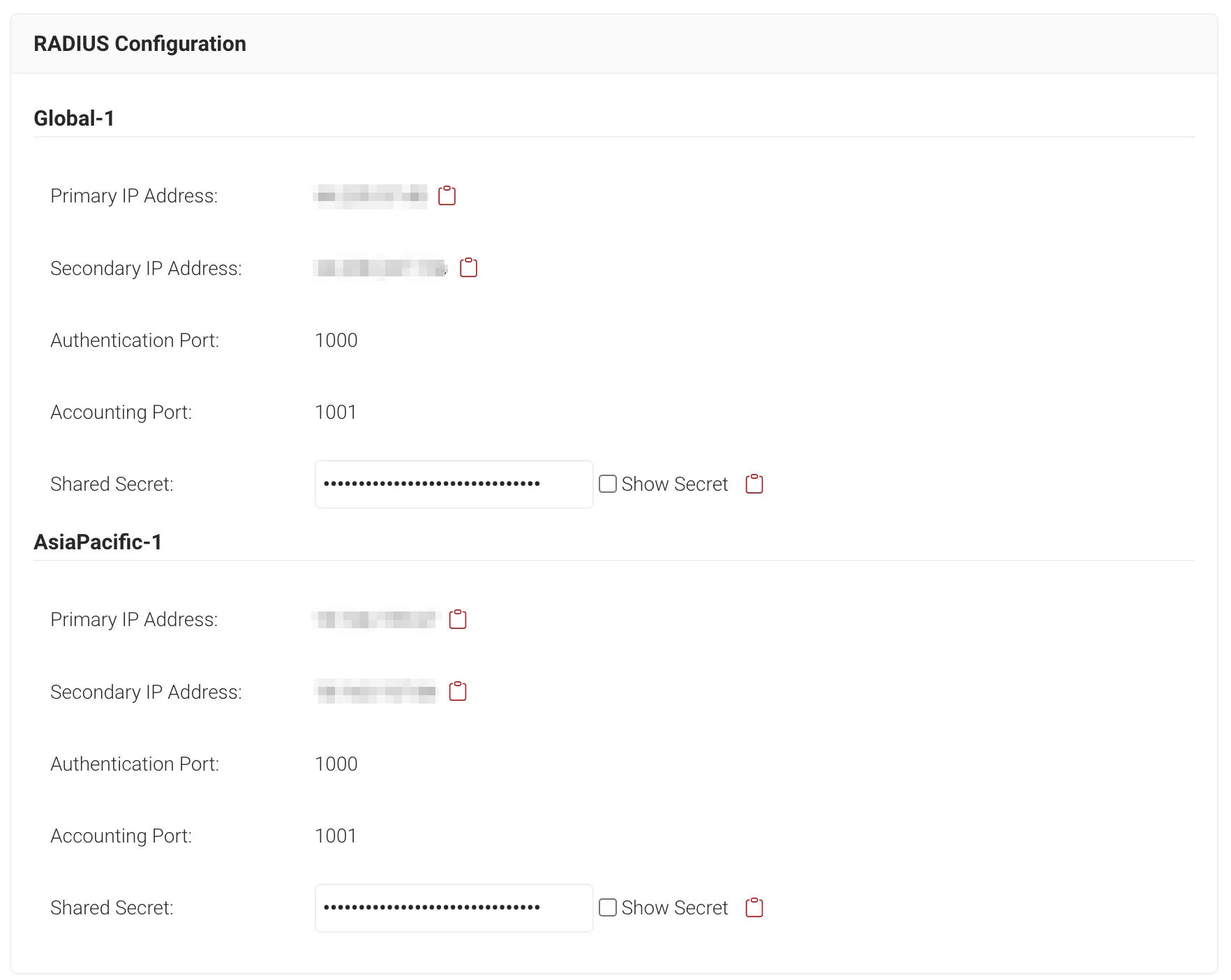
Task: Copy the Global-1 shared secret
Action: coord(754,484)
